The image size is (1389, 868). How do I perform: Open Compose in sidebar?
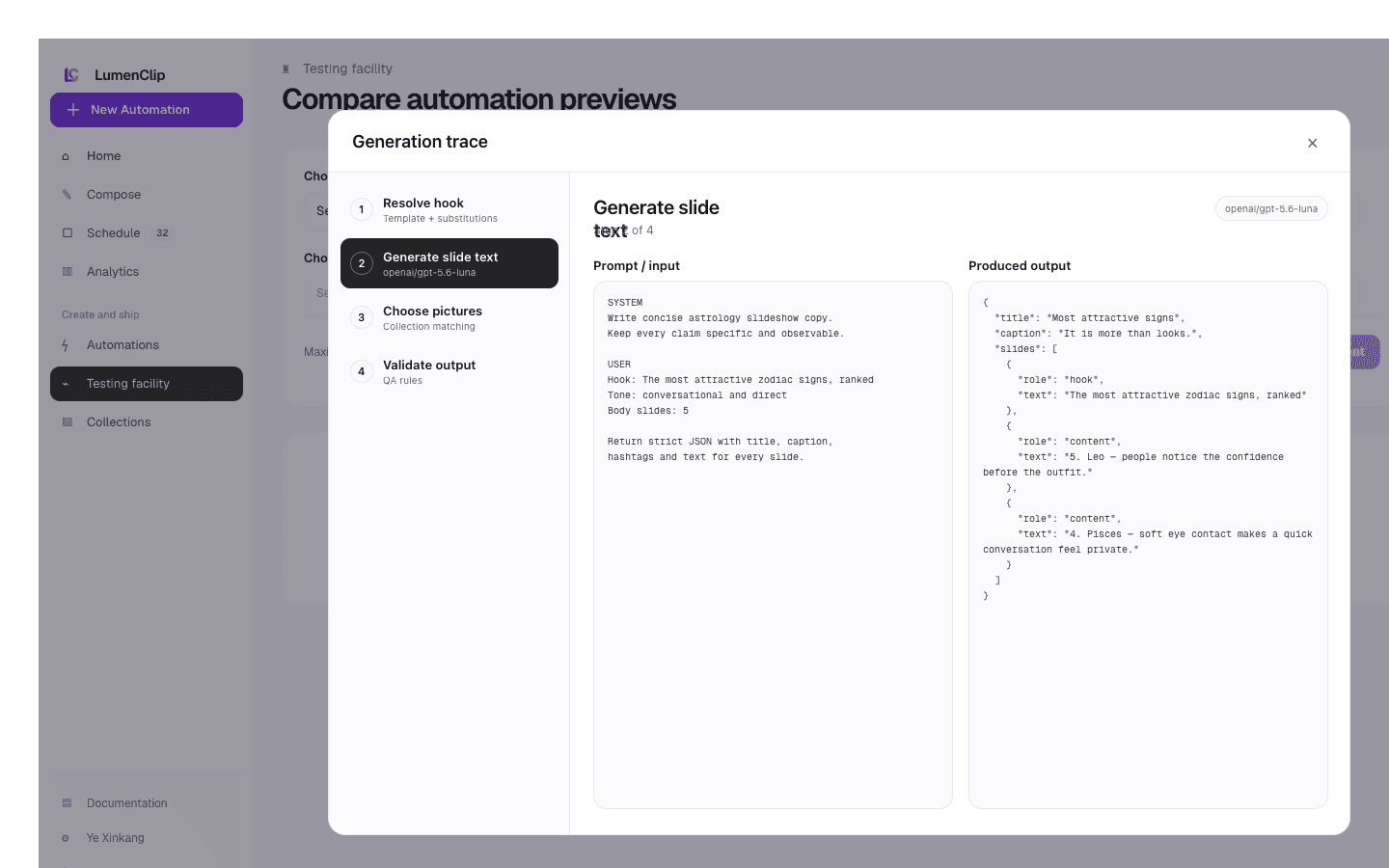[x=147, y=195]
